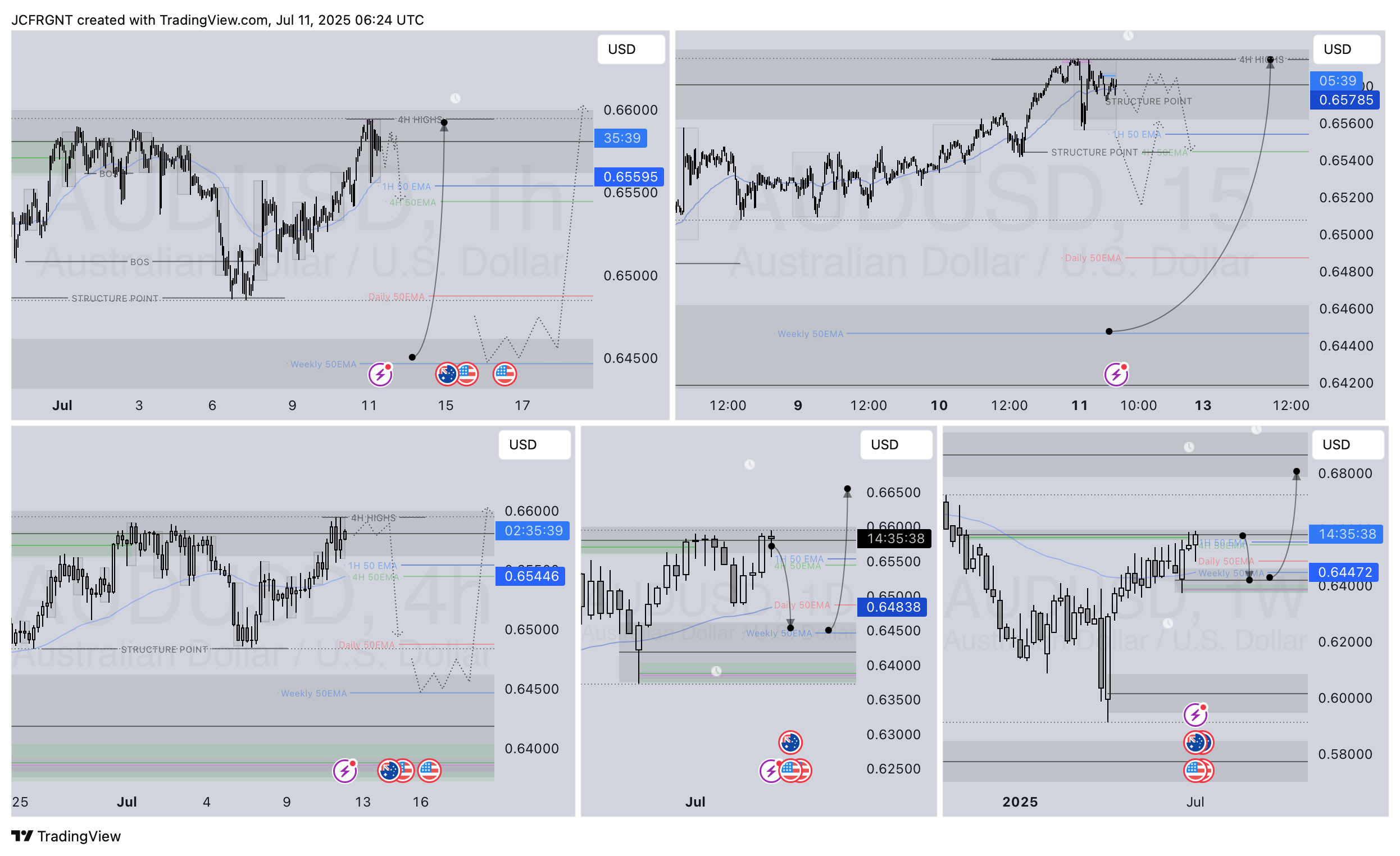Click the lightning event icon on the weekly chart

click(x=1196, y=714)
